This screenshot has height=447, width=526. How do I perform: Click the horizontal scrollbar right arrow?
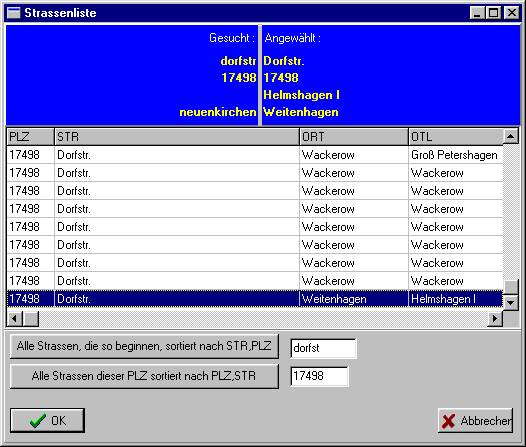click(x=495, y=318)
